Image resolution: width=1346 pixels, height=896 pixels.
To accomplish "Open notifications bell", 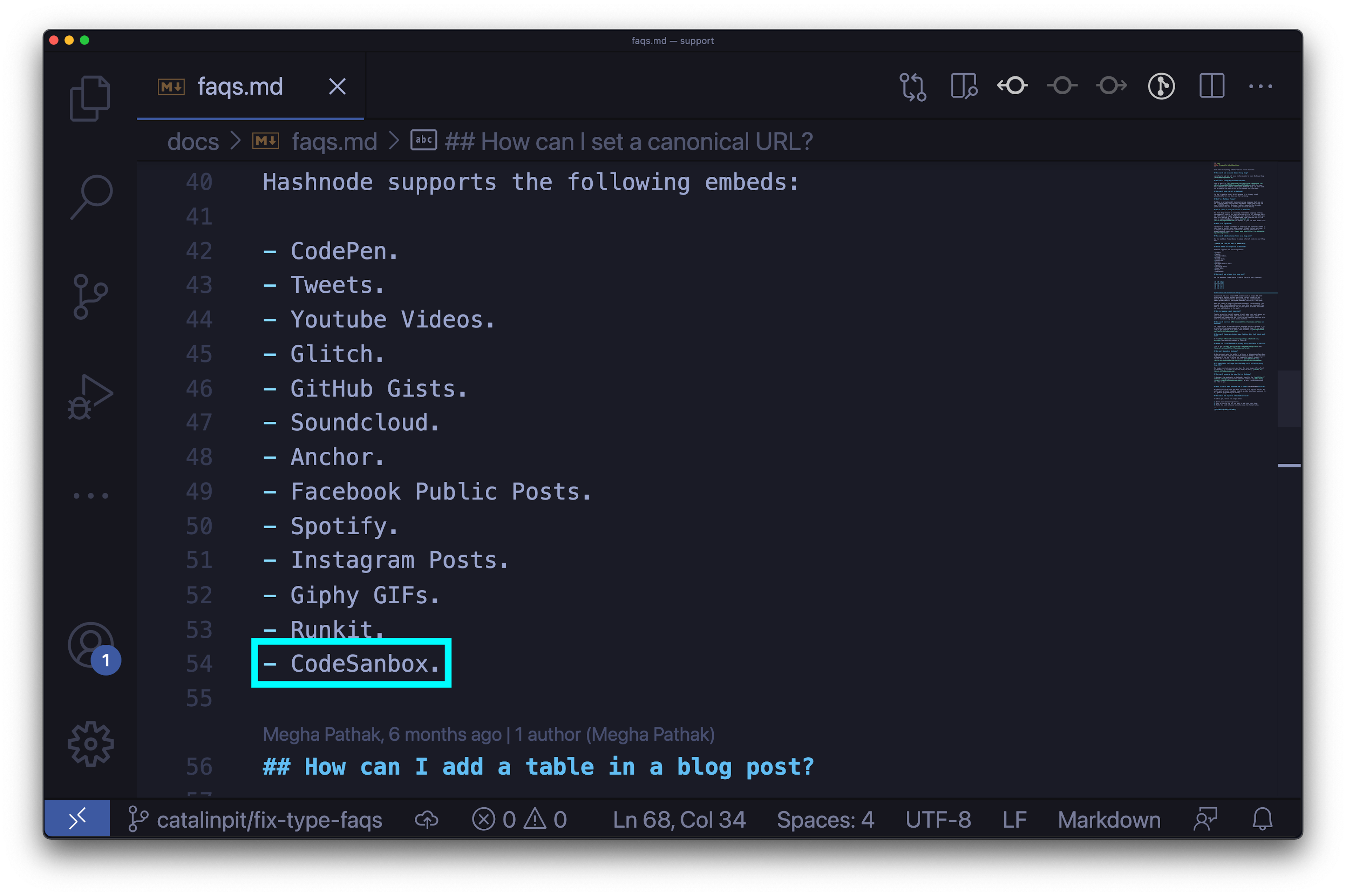I will point(1262,820).
